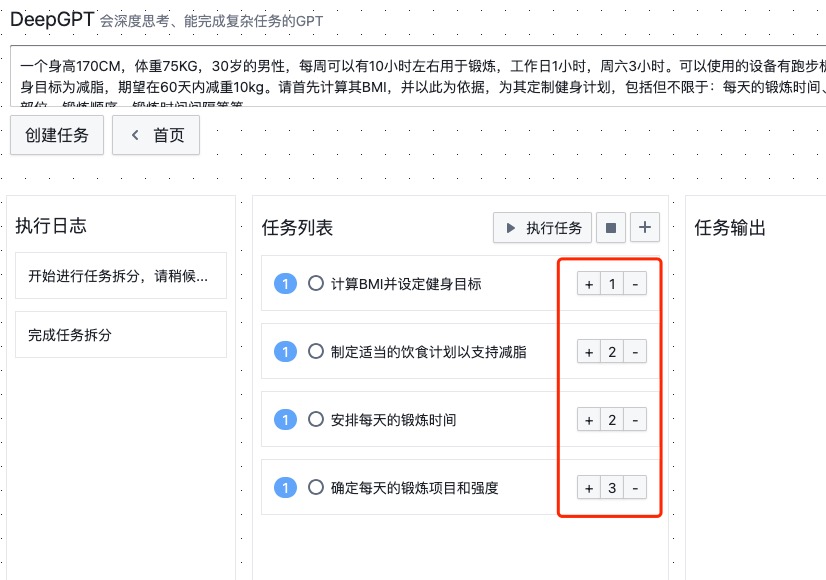Screen dimensions: 826x580
Task: Select the radio for 安排每天的锻炼时间
Action: tap(316, 419)
